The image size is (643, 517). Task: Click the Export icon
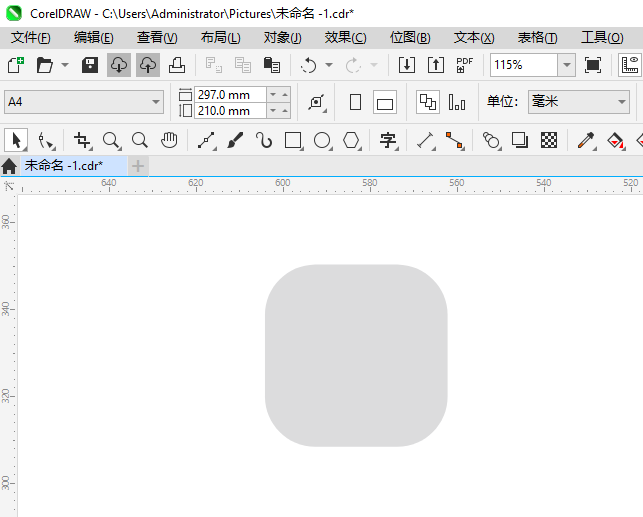click(x=436, y=65)
